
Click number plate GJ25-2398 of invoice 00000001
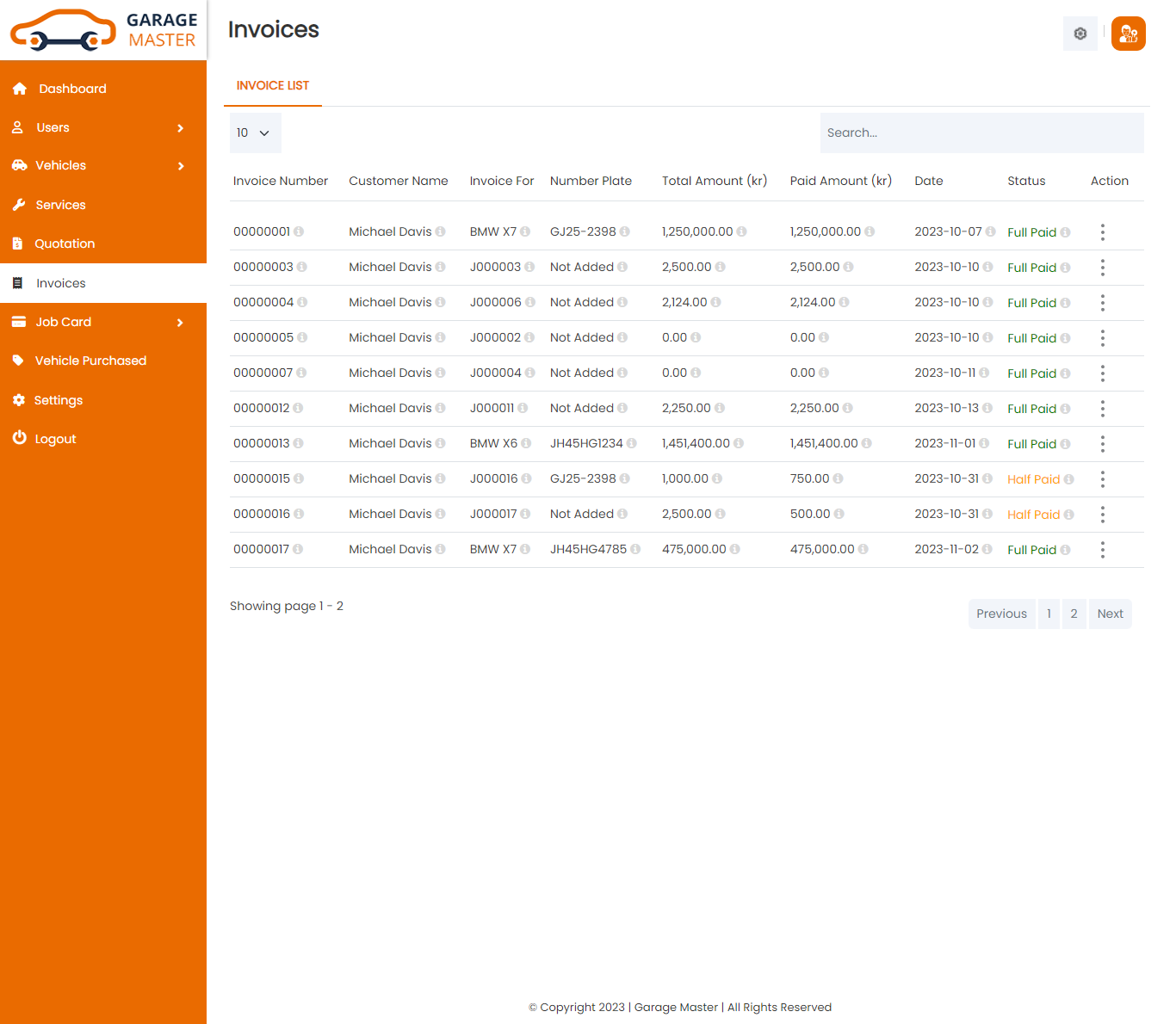point(583,231)
